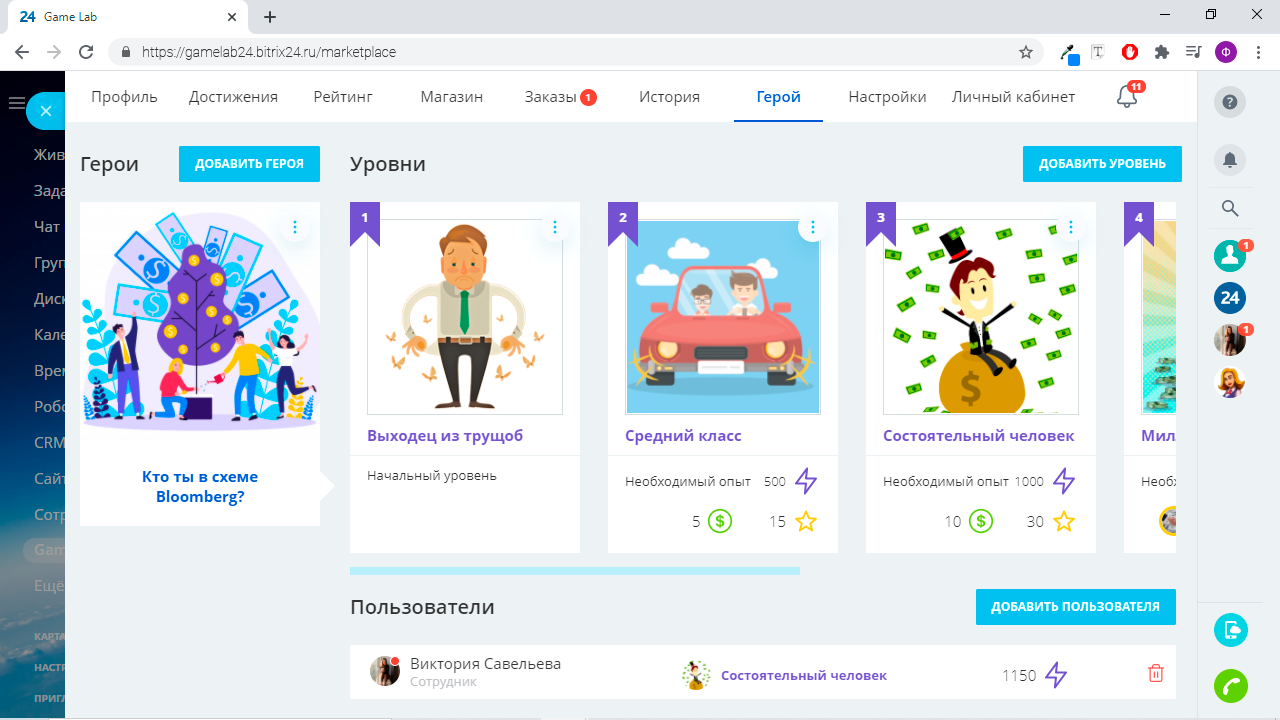
Task: Open the dark-haired woman avatar chat
Action: [1230, 340]
